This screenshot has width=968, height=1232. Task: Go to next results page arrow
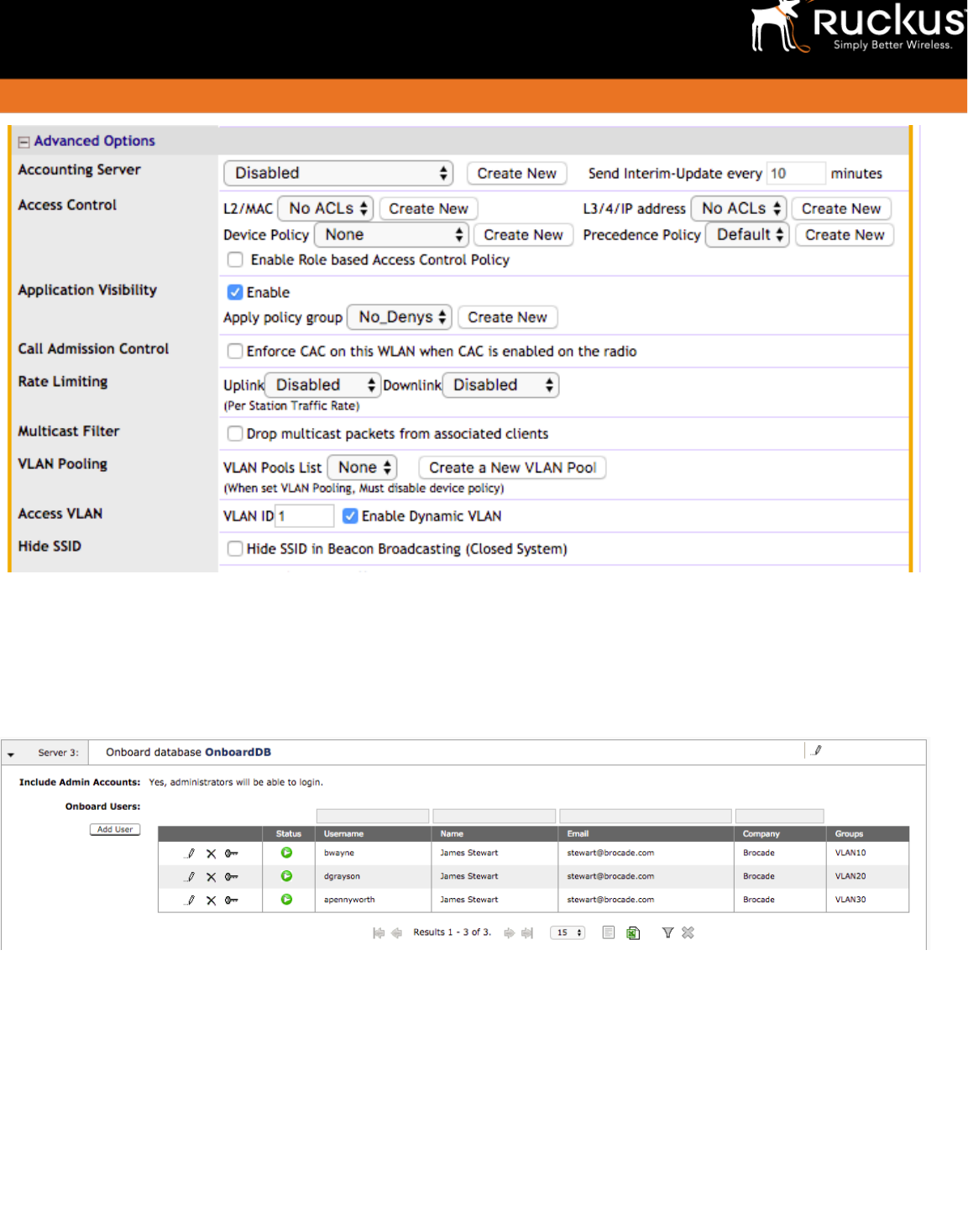[509, 932]
